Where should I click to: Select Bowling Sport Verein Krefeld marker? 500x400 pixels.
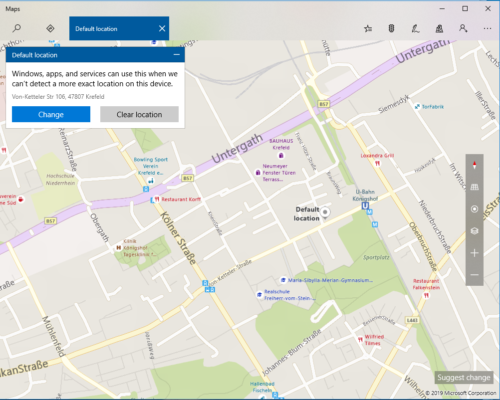click(151, 181)
